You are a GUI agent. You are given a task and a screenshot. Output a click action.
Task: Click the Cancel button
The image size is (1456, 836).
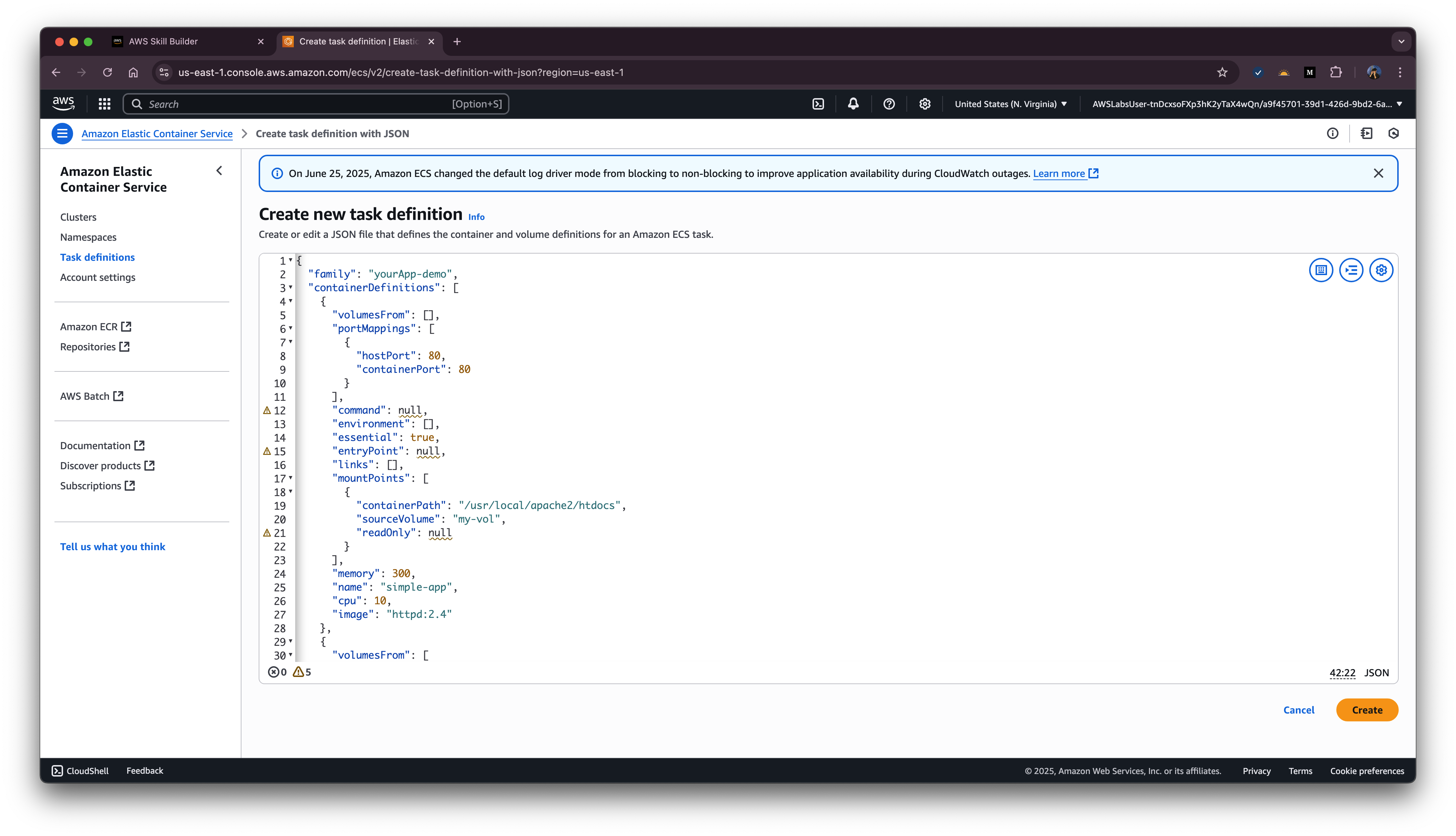[1299, 710]
